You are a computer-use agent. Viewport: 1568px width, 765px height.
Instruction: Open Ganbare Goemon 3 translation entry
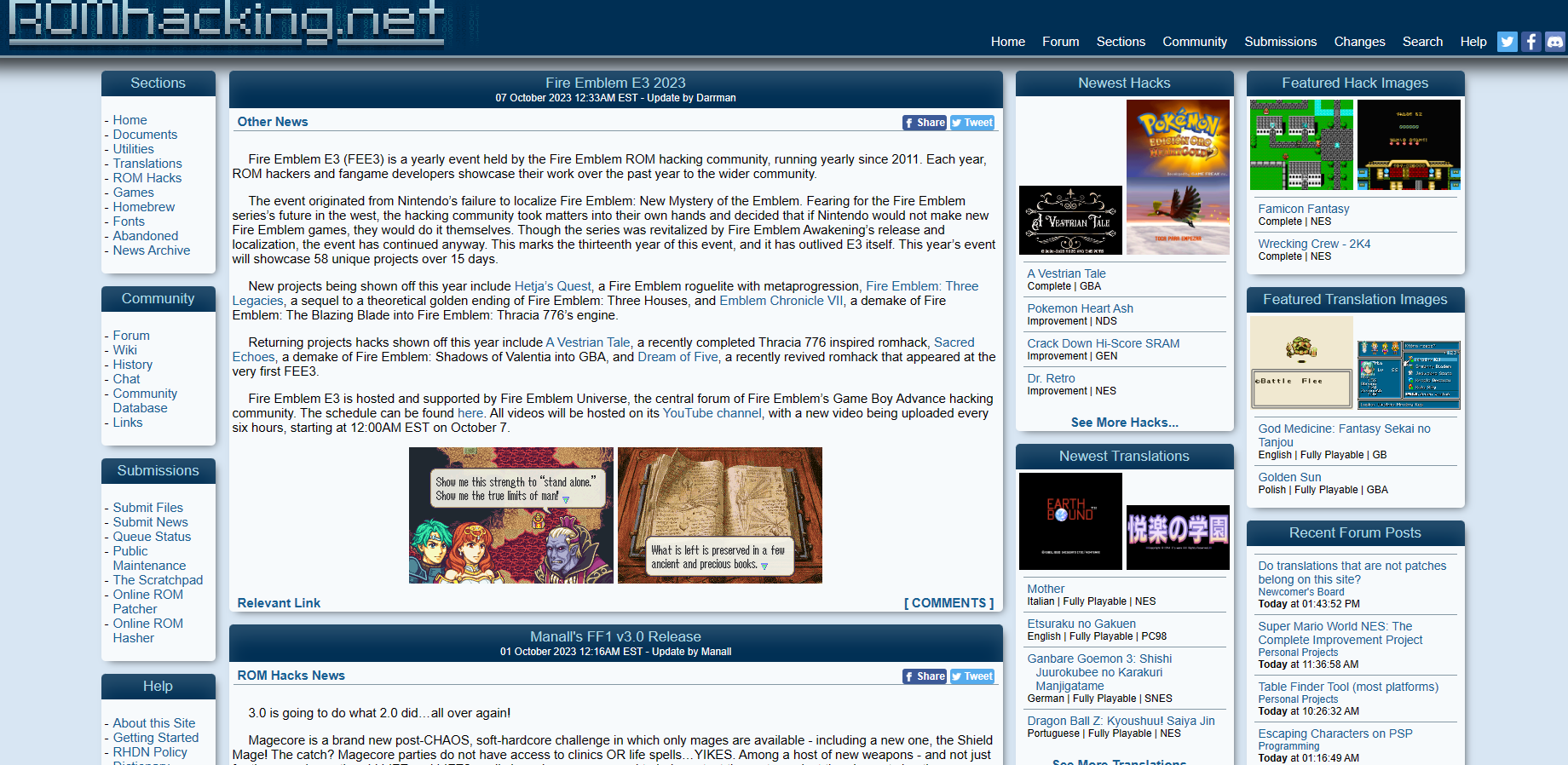click(x=1099, y=672)
